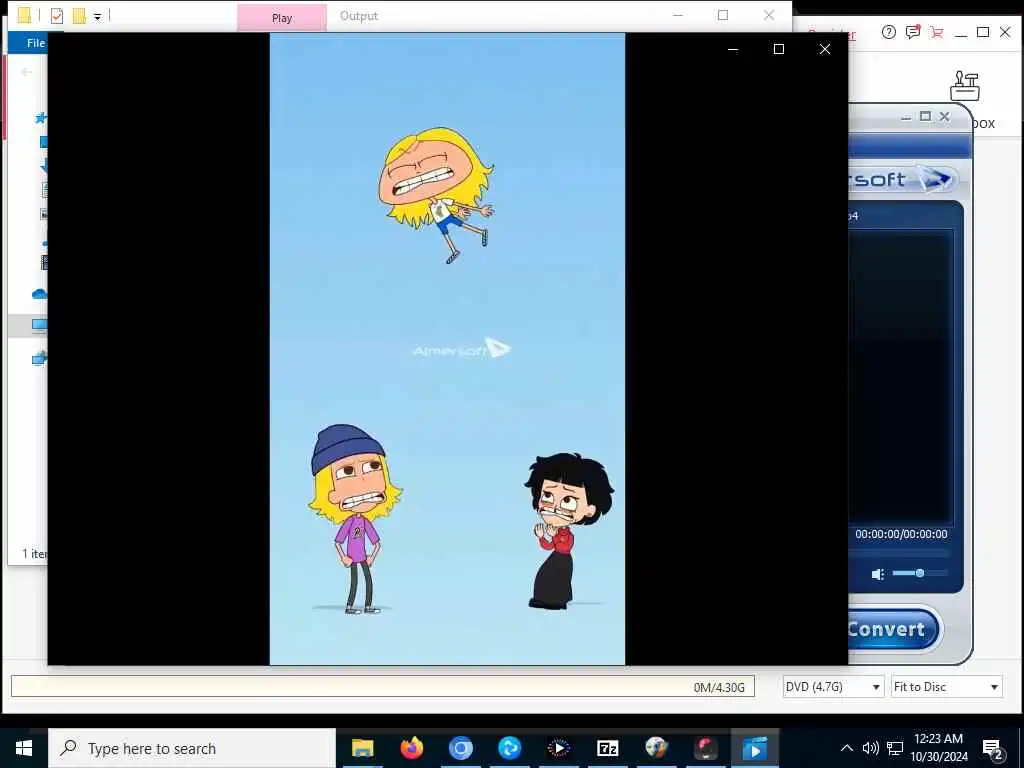This screenshot has height=768, width=1024.
Task: Open the help question mark icon
Action: tap(888, 32)
